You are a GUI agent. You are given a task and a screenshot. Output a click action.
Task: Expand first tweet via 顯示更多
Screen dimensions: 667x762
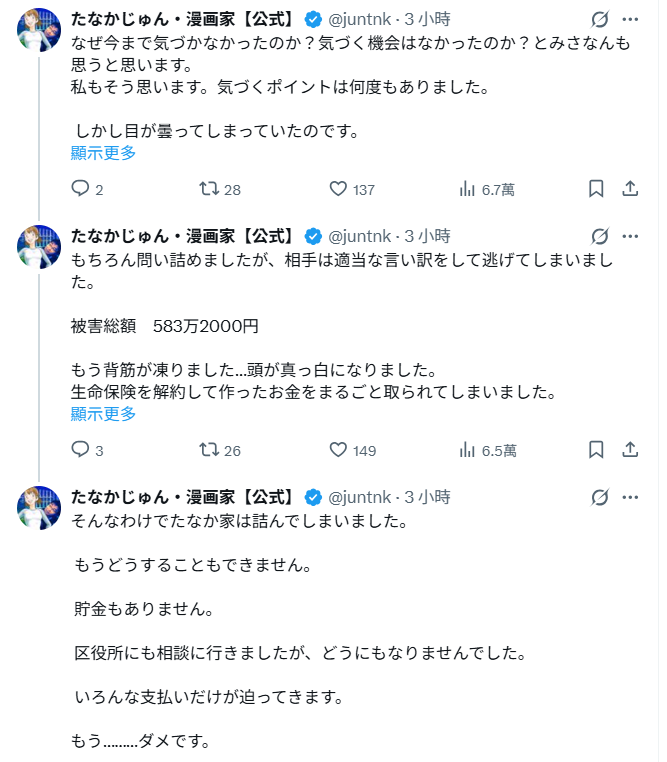(103, 153)
